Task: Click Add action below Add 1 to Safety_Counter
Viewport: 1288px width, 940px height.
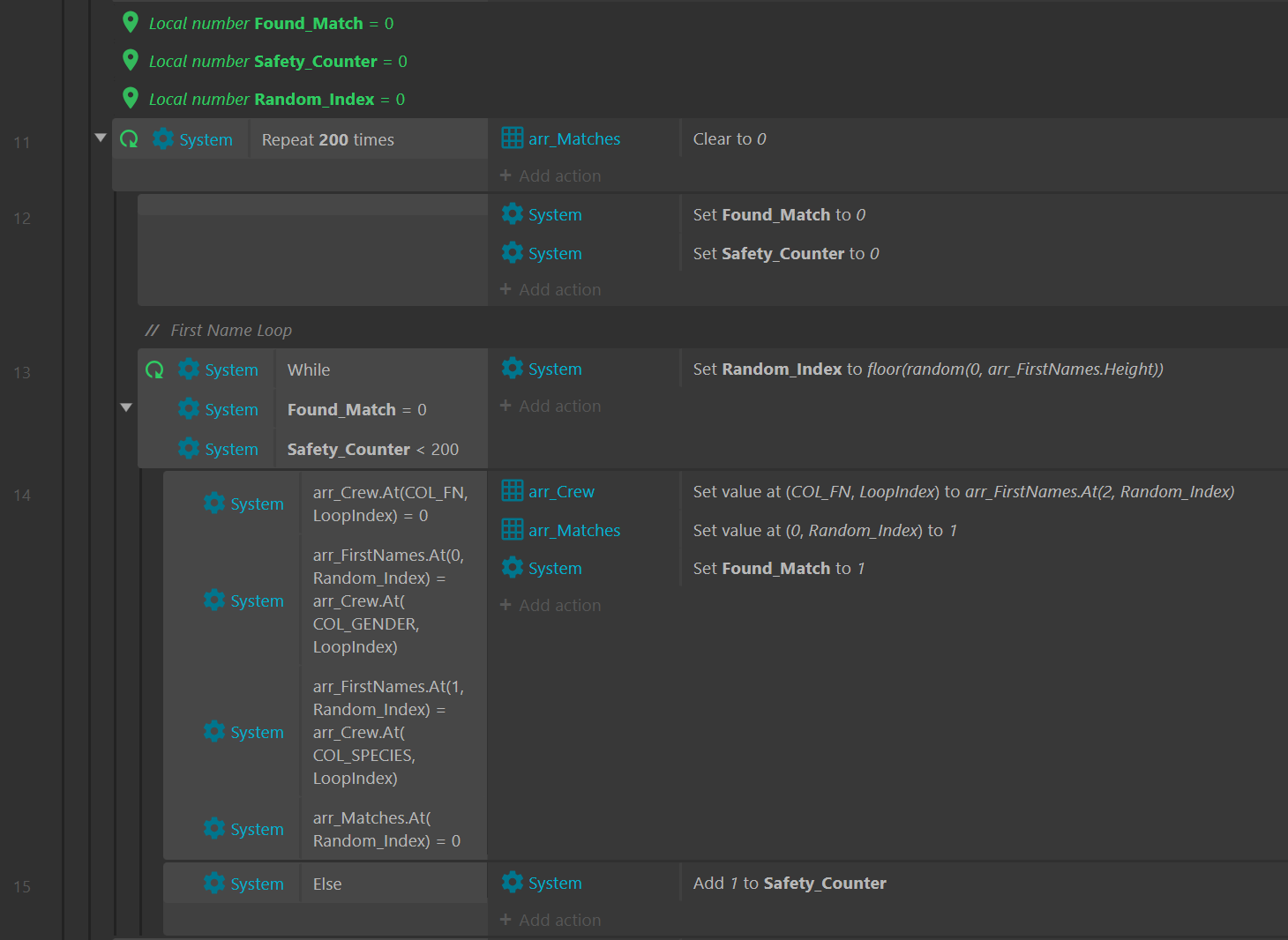Action: tap(550, 920)
